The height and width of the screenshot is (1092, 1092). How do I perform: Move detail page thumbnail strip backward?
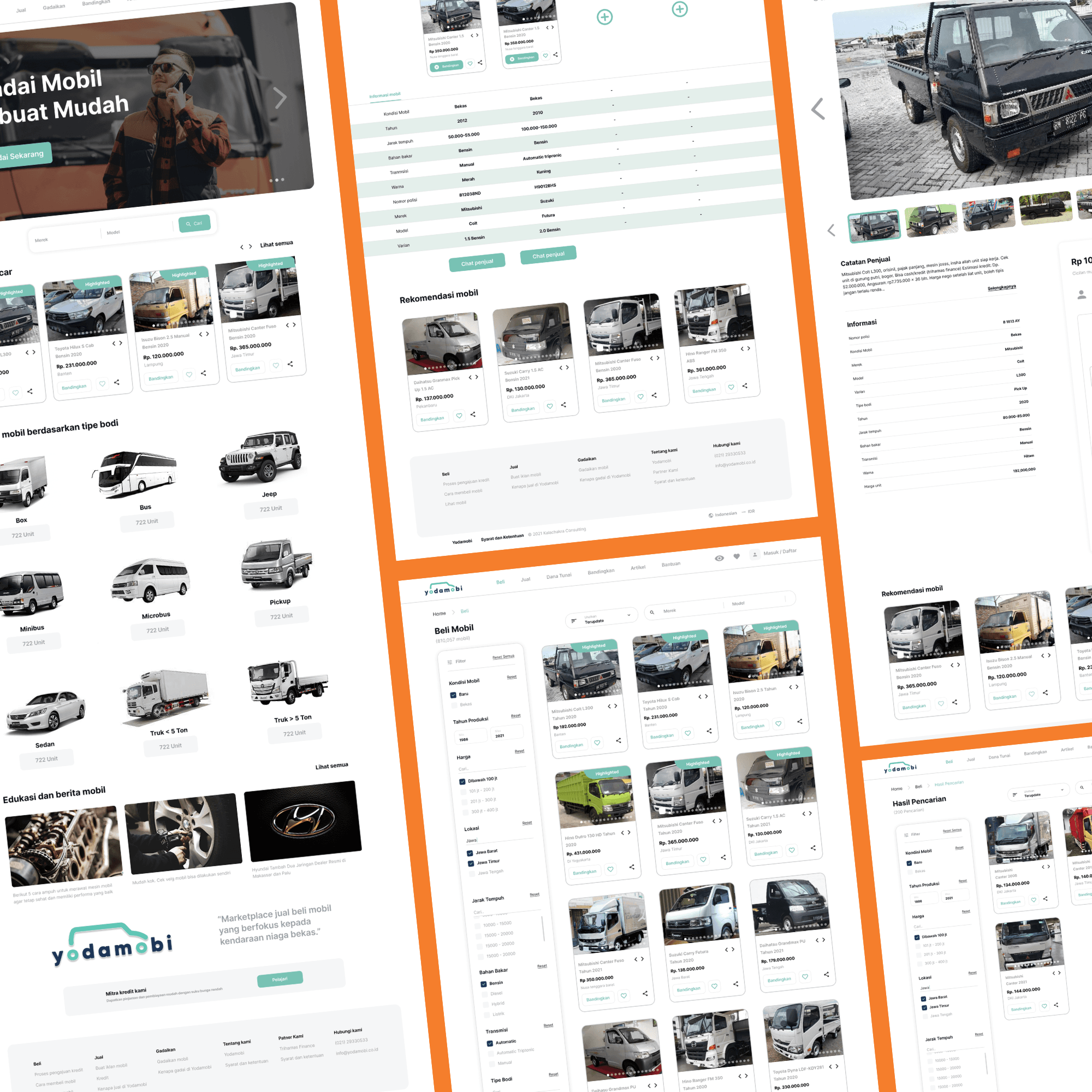[x=832, y=230]
